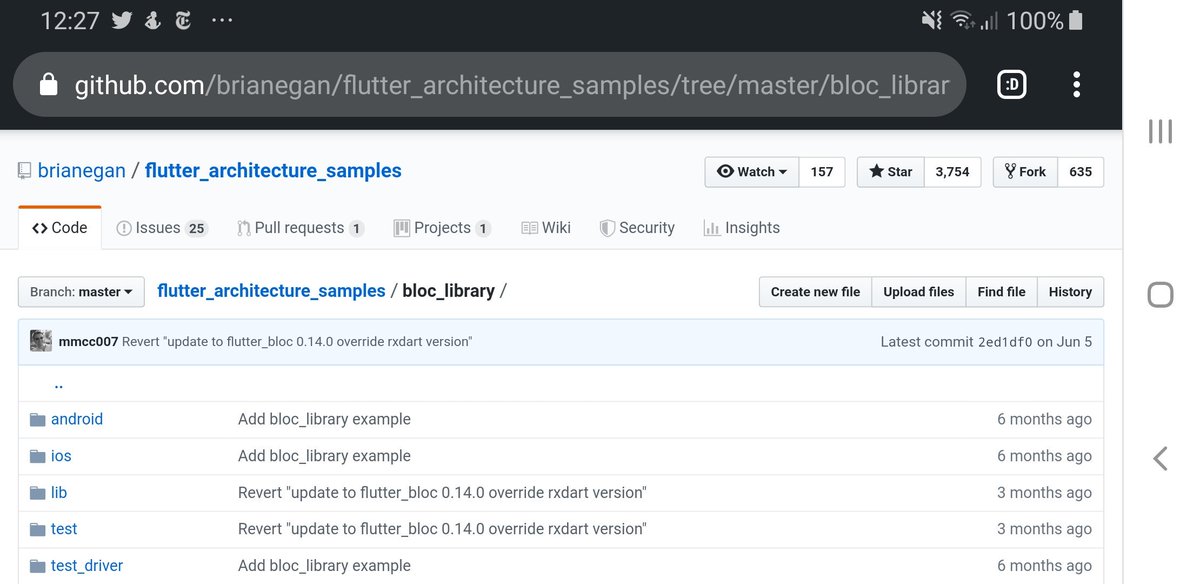Click the test_driver folder icon
Screen dimensions: 1200x584
[x=38, y=566]
